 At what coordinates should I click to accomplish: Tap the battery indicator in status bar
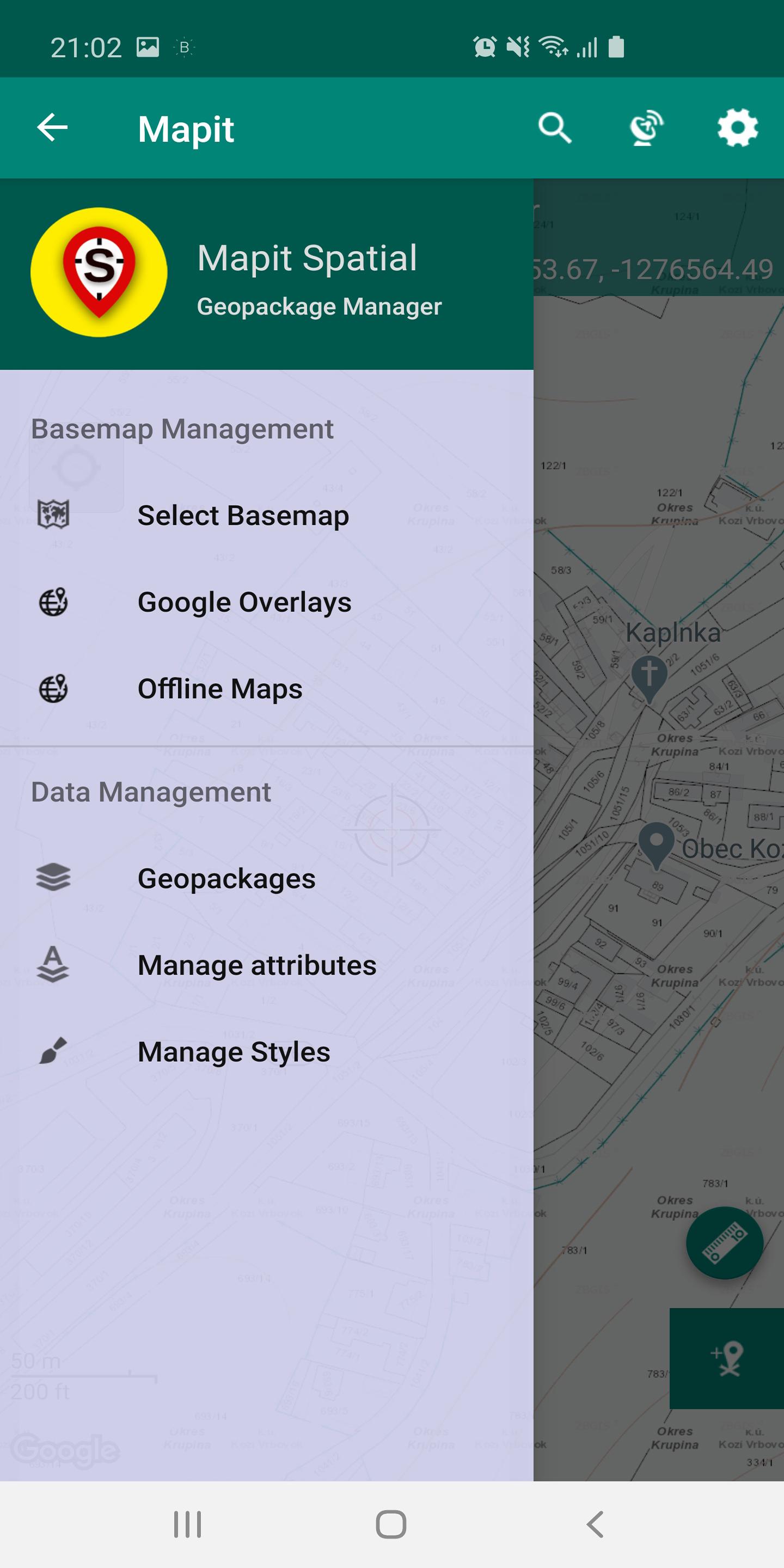(x=616, y=47)
